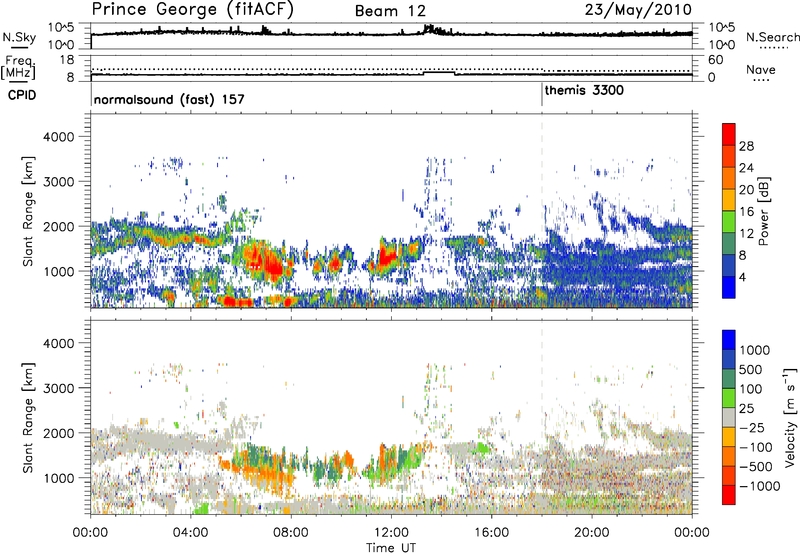Click the 'Power [dB]' color bar label
This screenshot has height=554, width=800.
763,211
